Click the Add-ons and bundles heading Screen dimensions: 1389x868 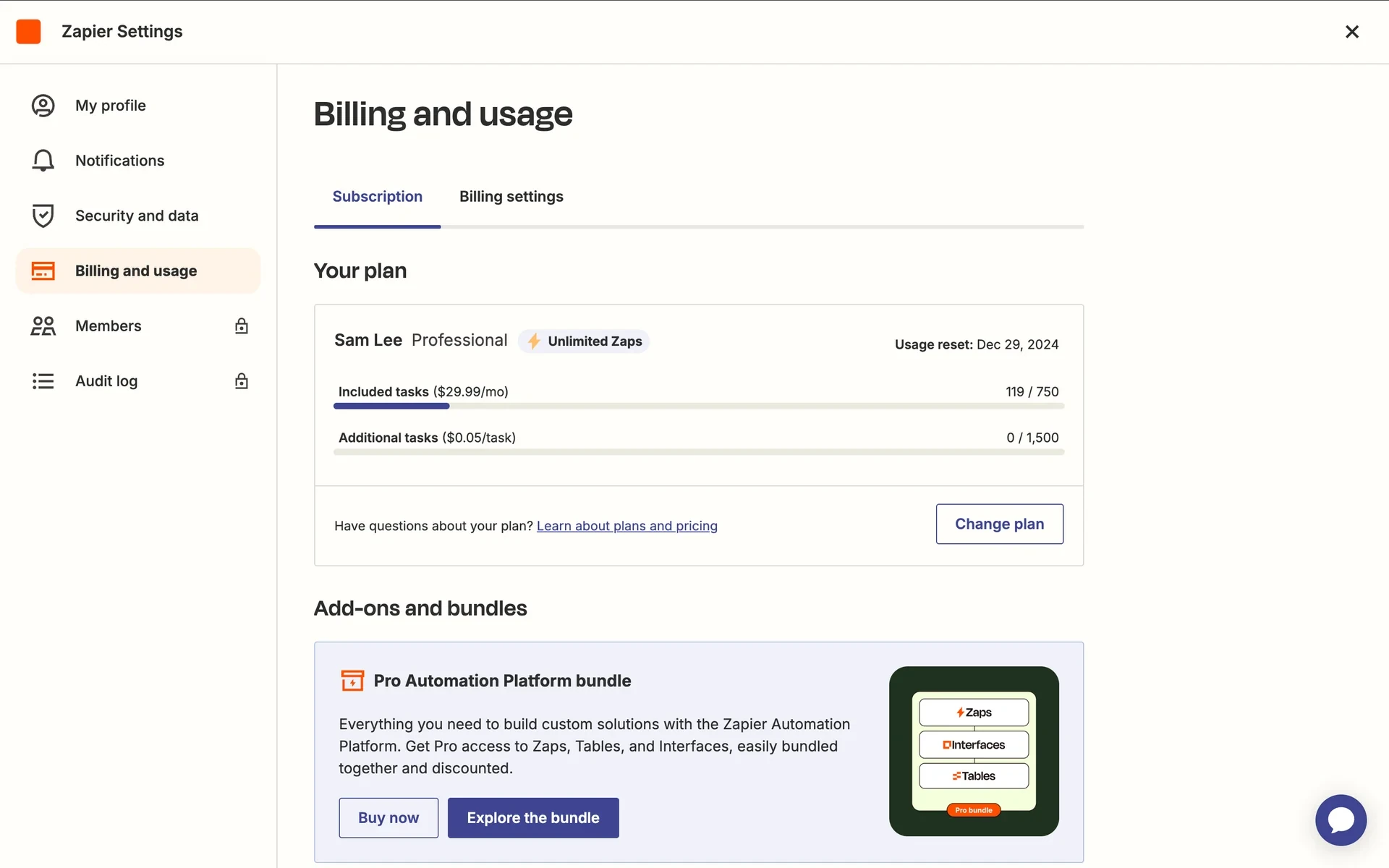coord(420,608)
